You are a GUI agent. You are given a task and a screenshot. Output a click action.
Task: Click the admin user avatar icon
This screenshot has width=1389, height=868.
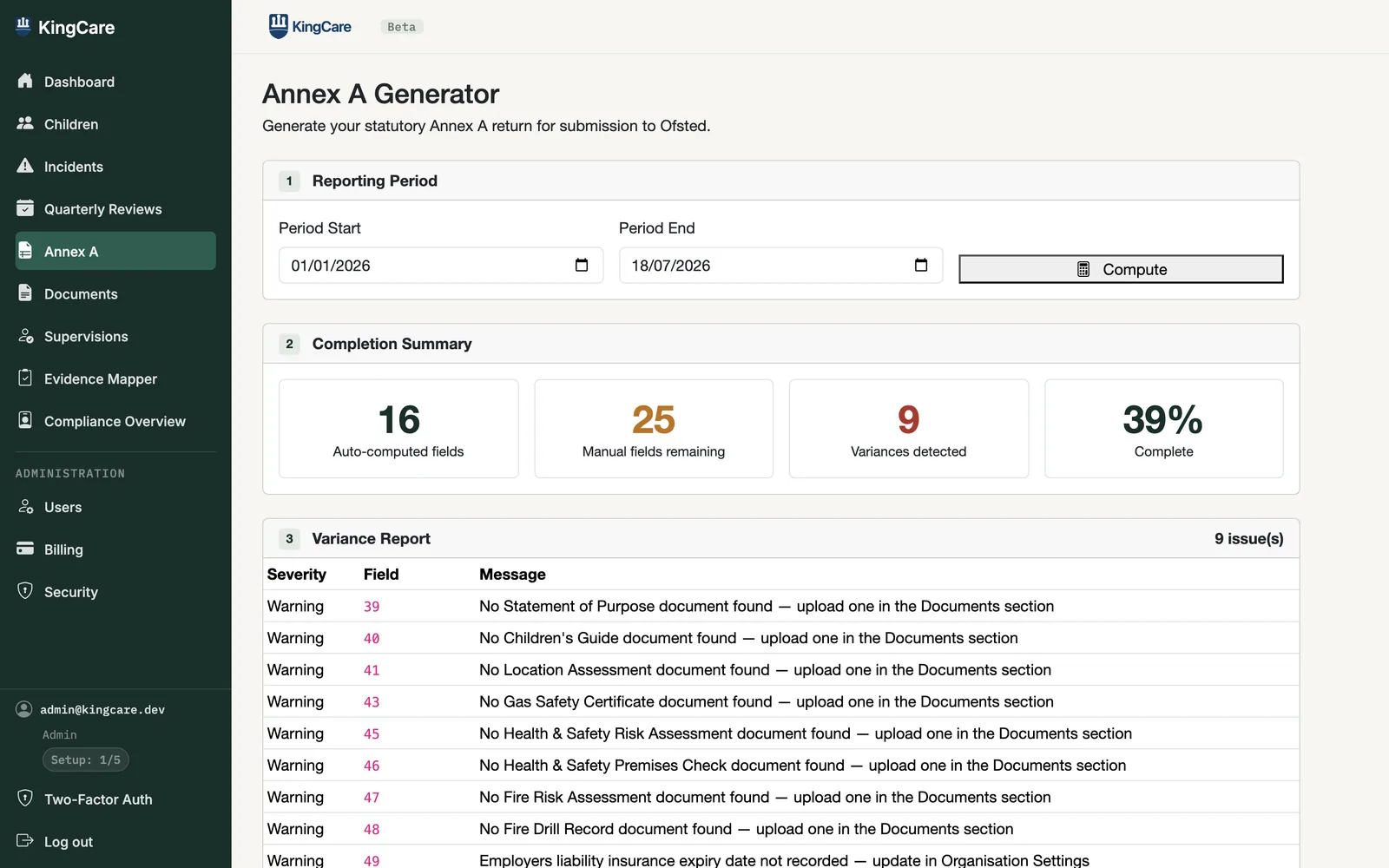24,709
